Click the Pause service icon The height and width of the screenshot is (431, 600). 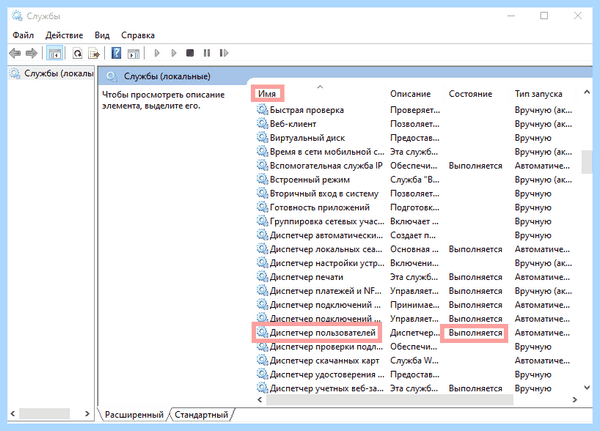point(207,53)
